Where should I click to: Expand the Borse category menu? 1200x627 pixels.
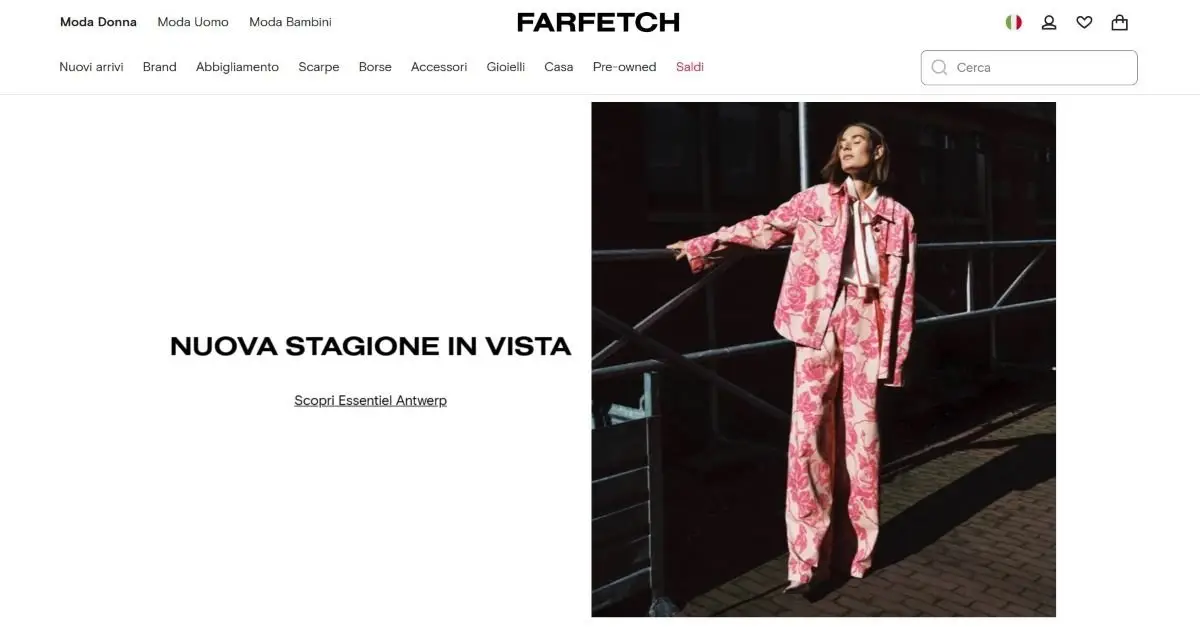coord(375,67)
